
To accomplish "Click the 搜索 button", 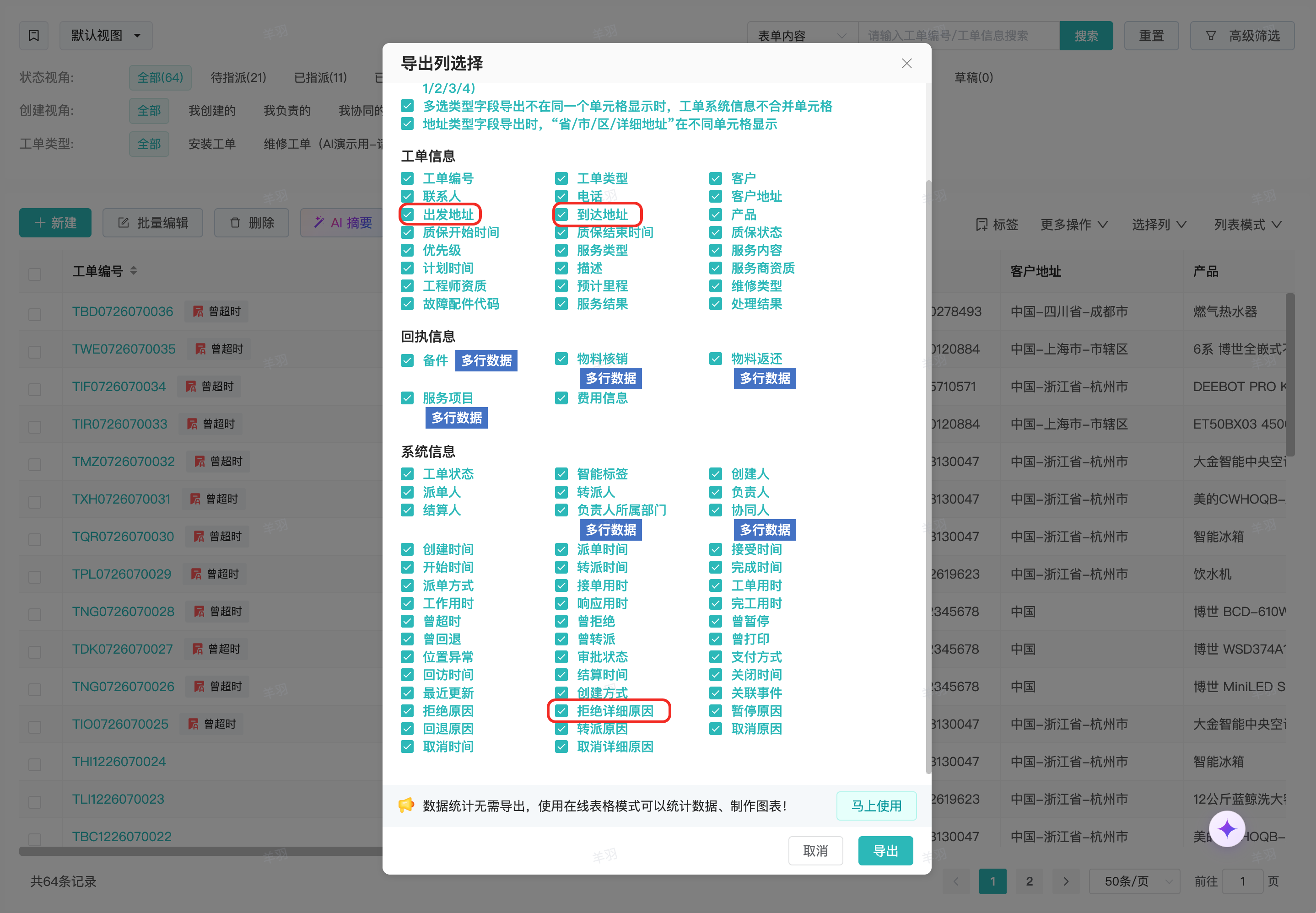I will tap(1086, 36).
